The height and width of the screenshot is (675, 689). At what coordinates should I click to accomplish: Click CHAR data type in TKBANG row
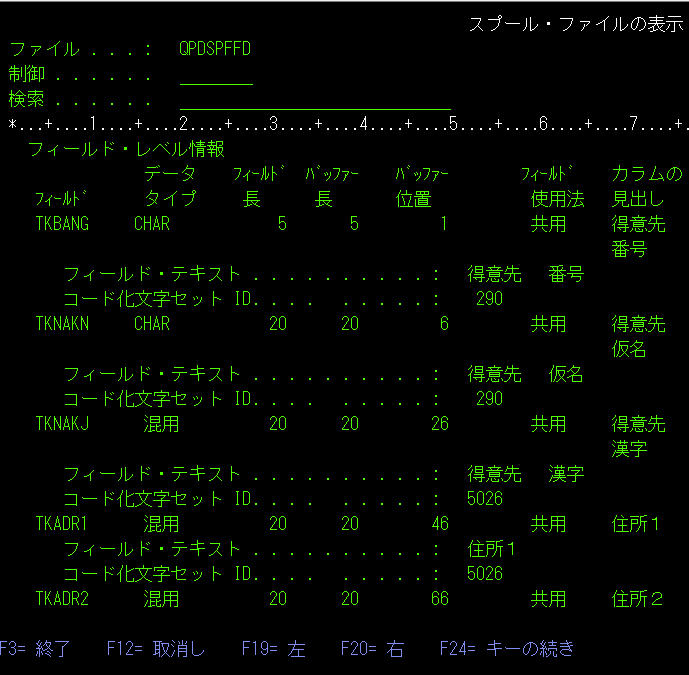pos(152,224)
